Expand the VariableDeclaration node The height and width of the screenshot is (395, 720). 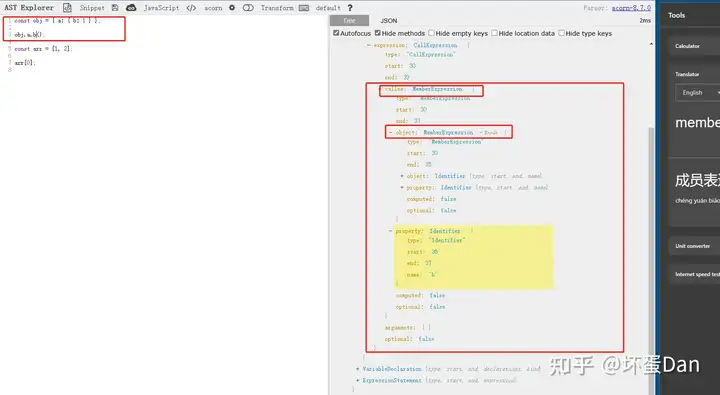(x=358, y=369)
